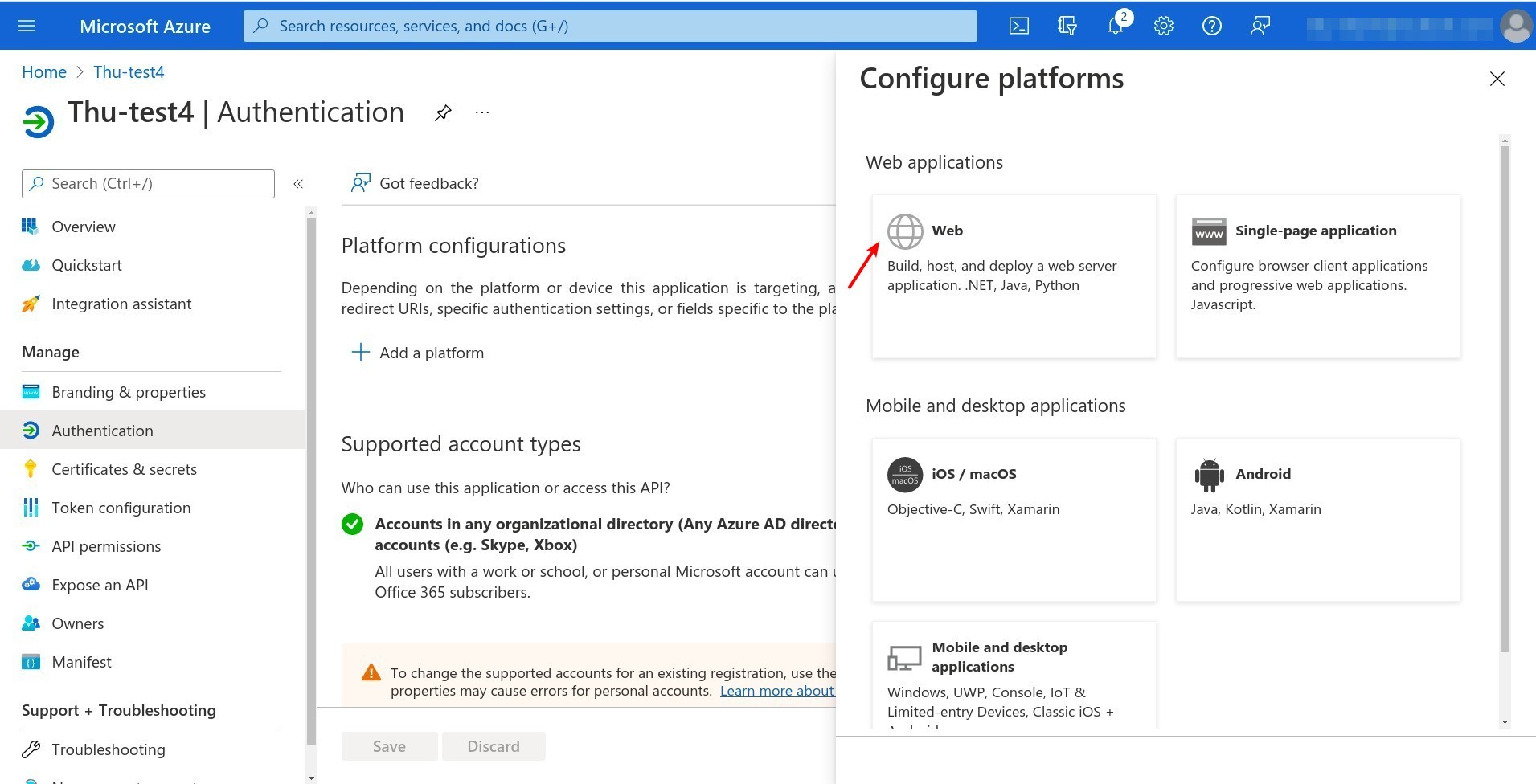Open the top bar Feedback icon
Image resolution: width=1536 pixels, height=784 pixels.
click(1260, 26)
